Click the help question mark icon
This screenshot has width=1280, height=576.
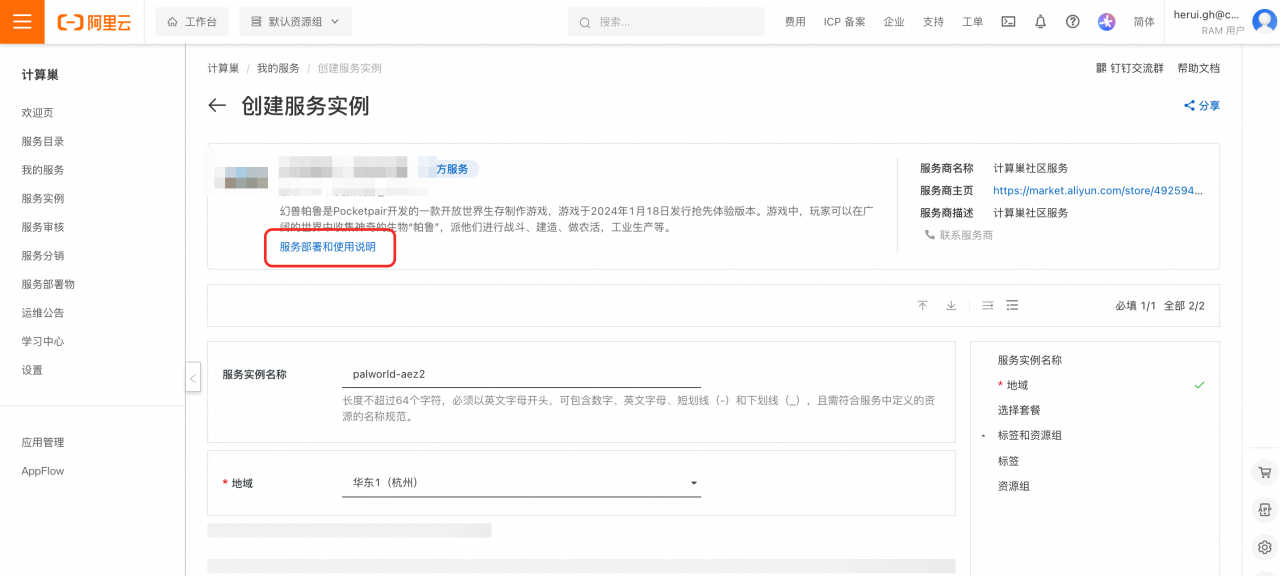pyautogui.click(x=1073, y=22)
